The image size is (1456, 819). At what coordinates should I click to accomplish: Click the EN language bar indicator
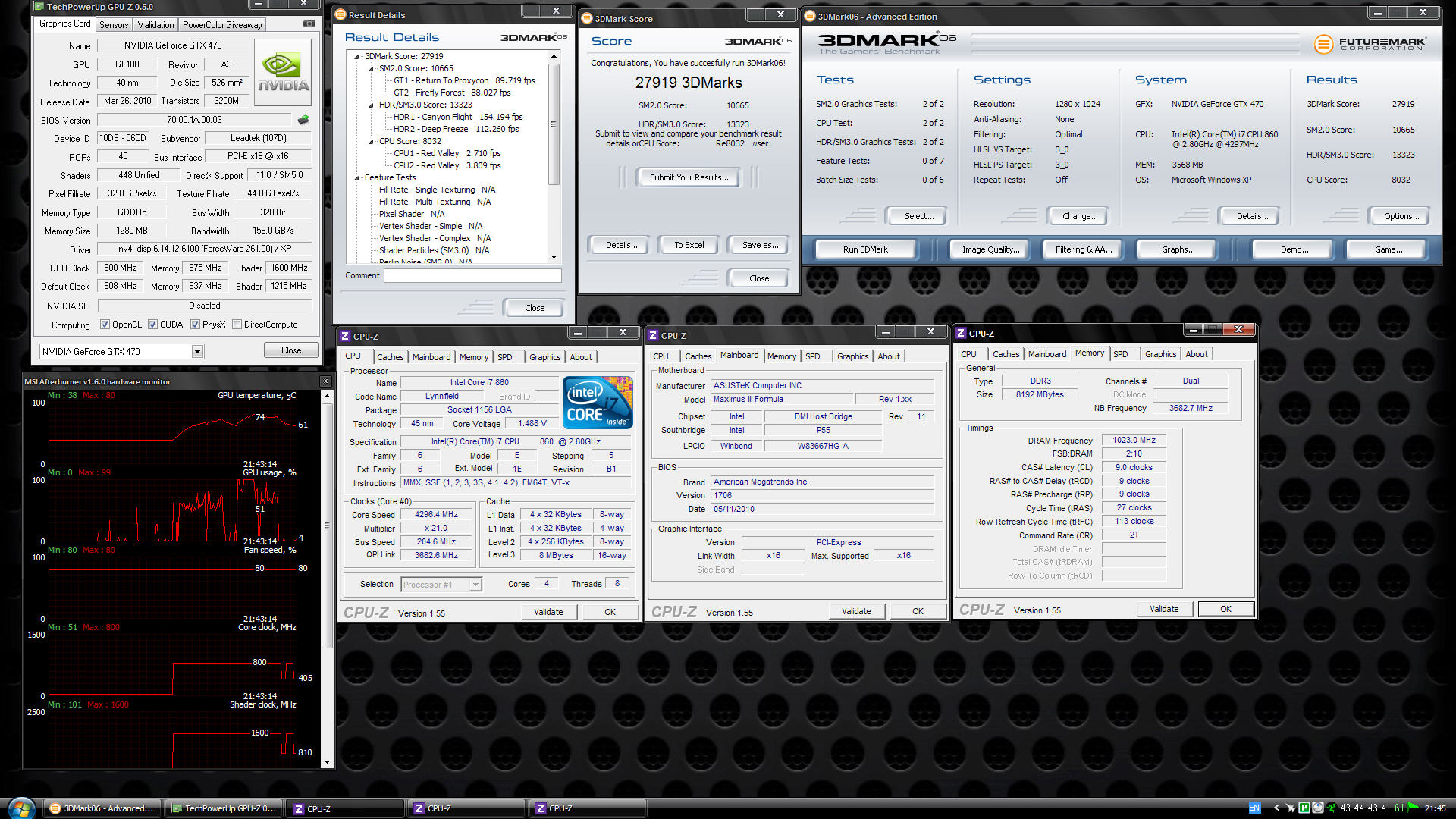coord(1254,808)
